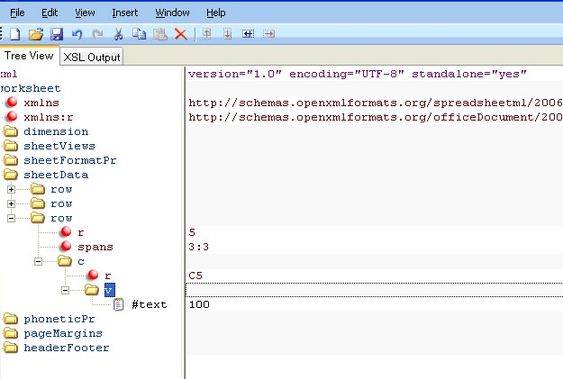
Task: Collapse the third row node
Action: click(x=11, y=218)
